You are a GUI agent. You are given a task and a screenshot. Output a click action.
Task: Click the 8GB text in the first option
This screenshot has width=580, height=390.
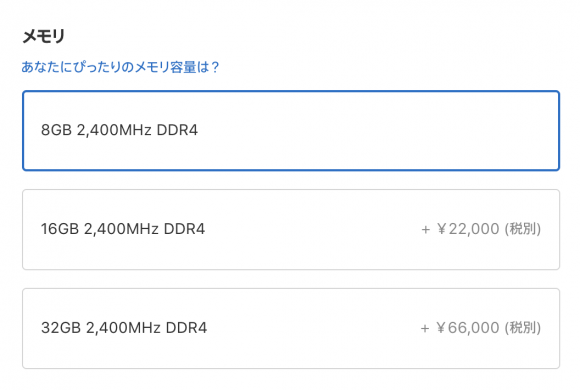56,130
